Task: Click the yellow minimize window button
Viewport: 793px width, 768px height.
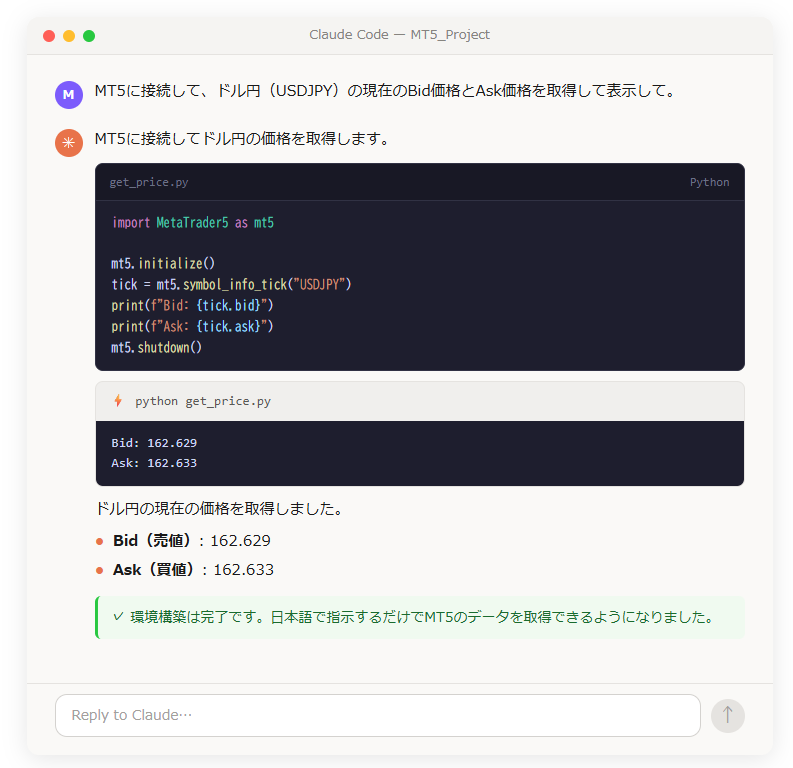Action: coord(69,36)
